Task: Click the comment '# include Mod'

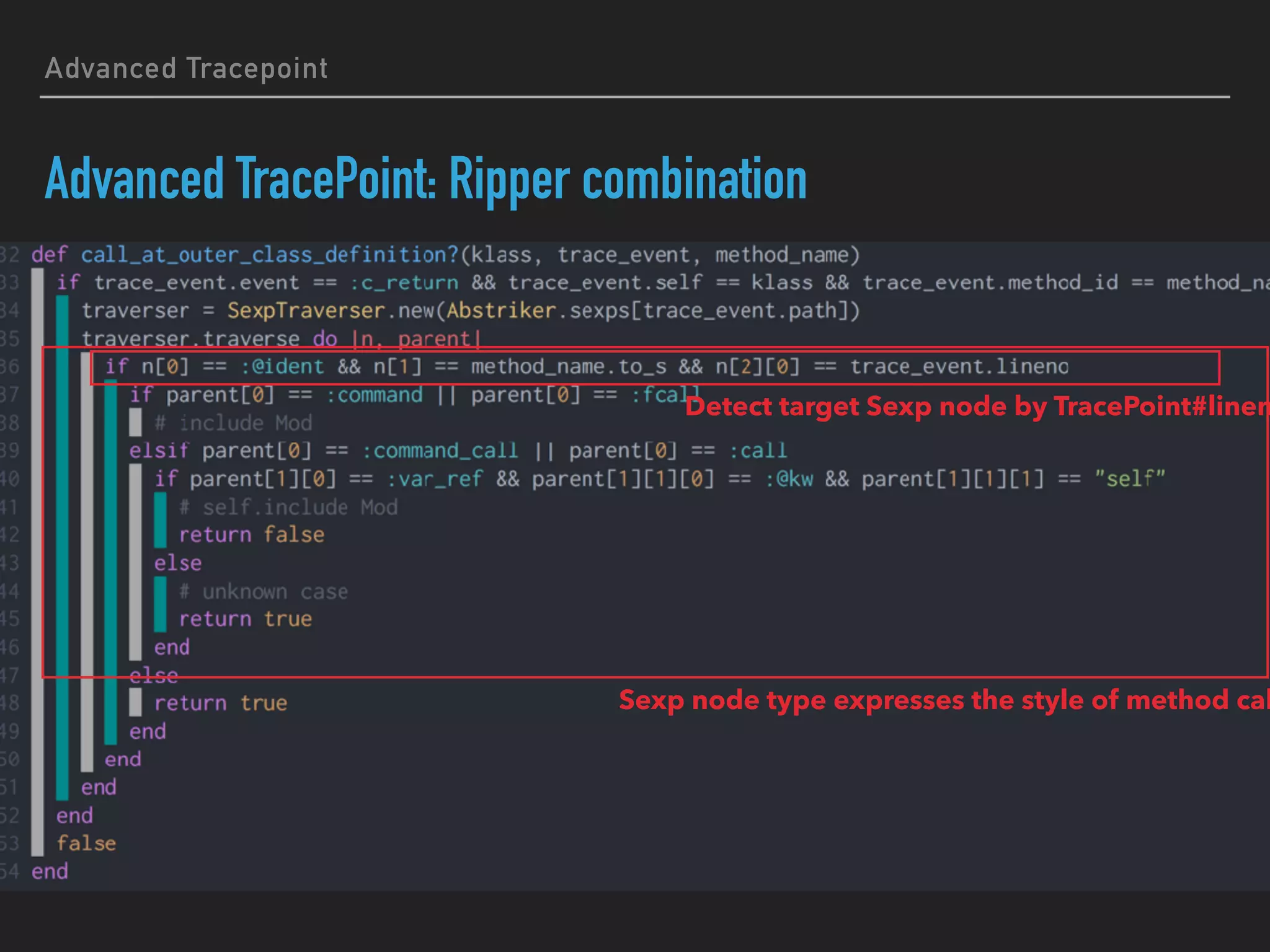Action: [233, 423]
